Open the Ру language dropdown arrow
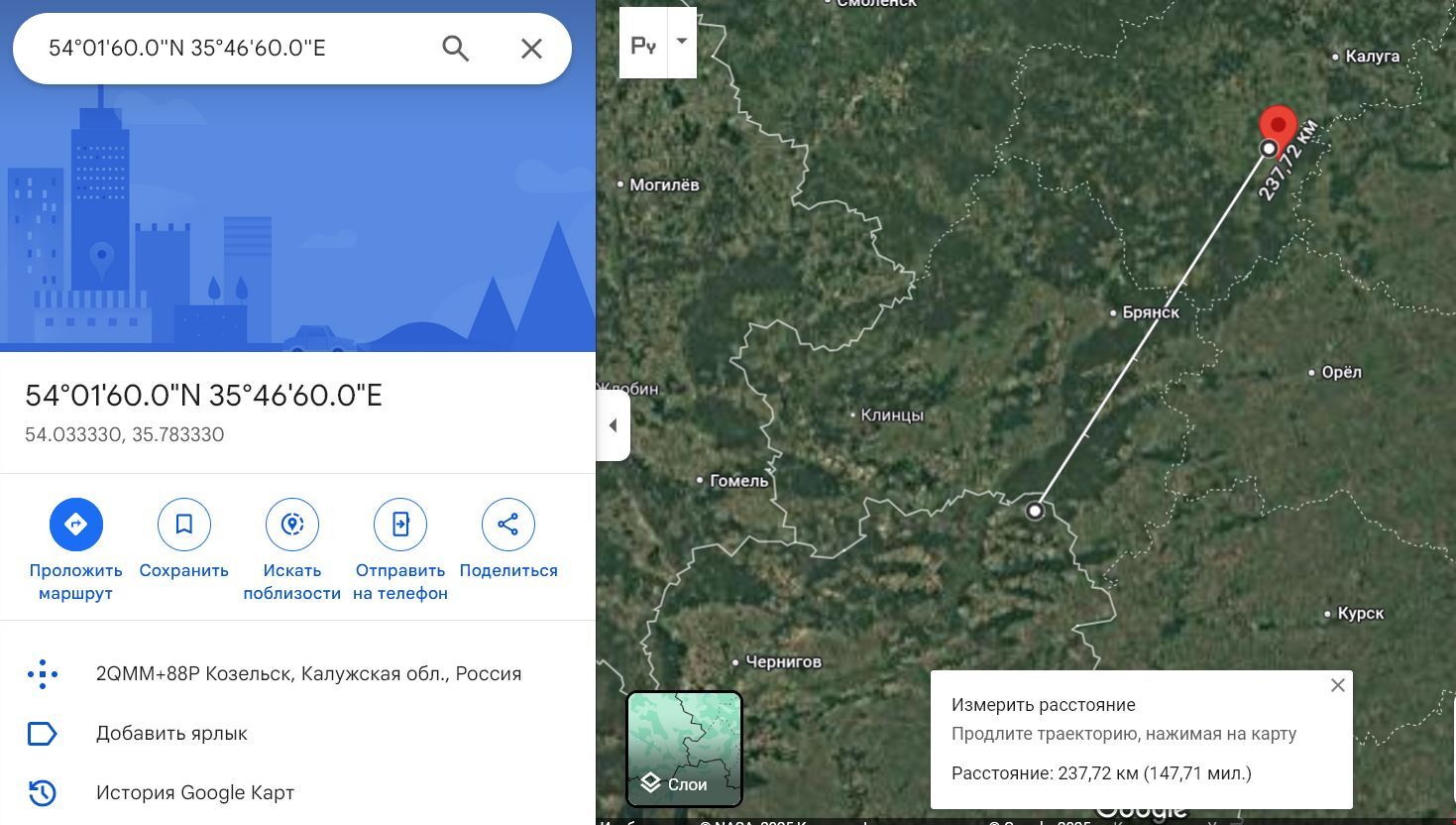1456x825 pixels. [682, 42]
